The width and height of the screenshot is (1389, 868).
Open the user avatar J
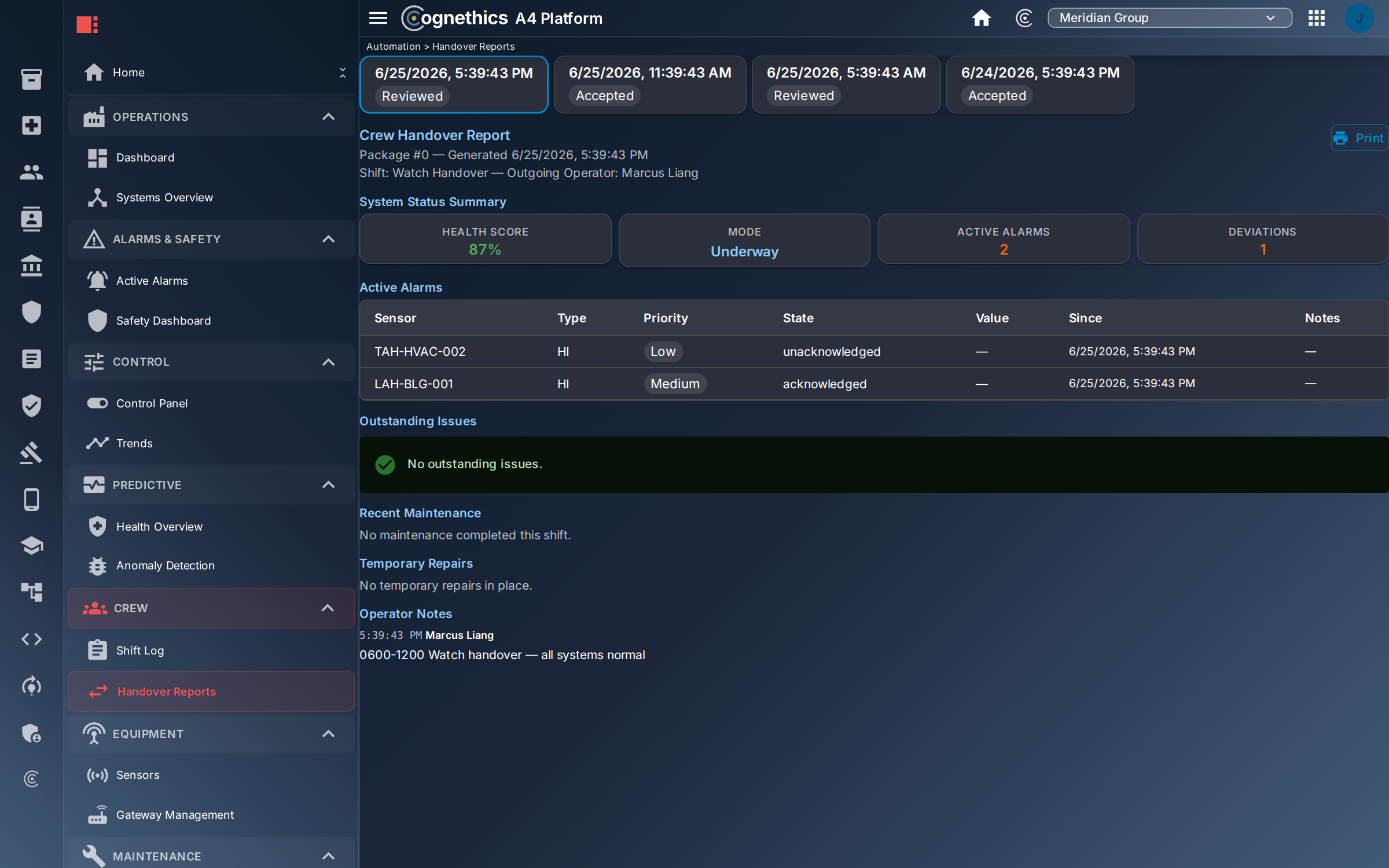coord(1358,18)
